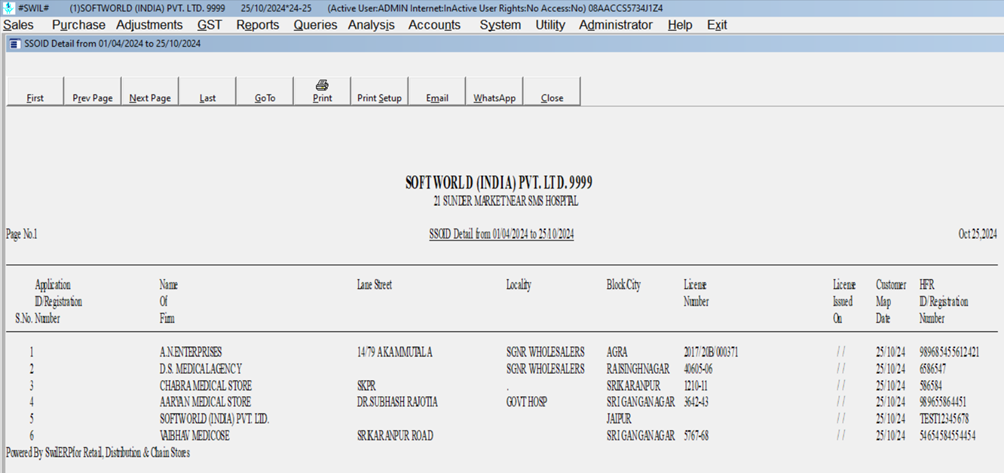Click HFR ID 98968545612421
Image resolution: width=1004 pixels, height=473 pixels.
point(950,352)
